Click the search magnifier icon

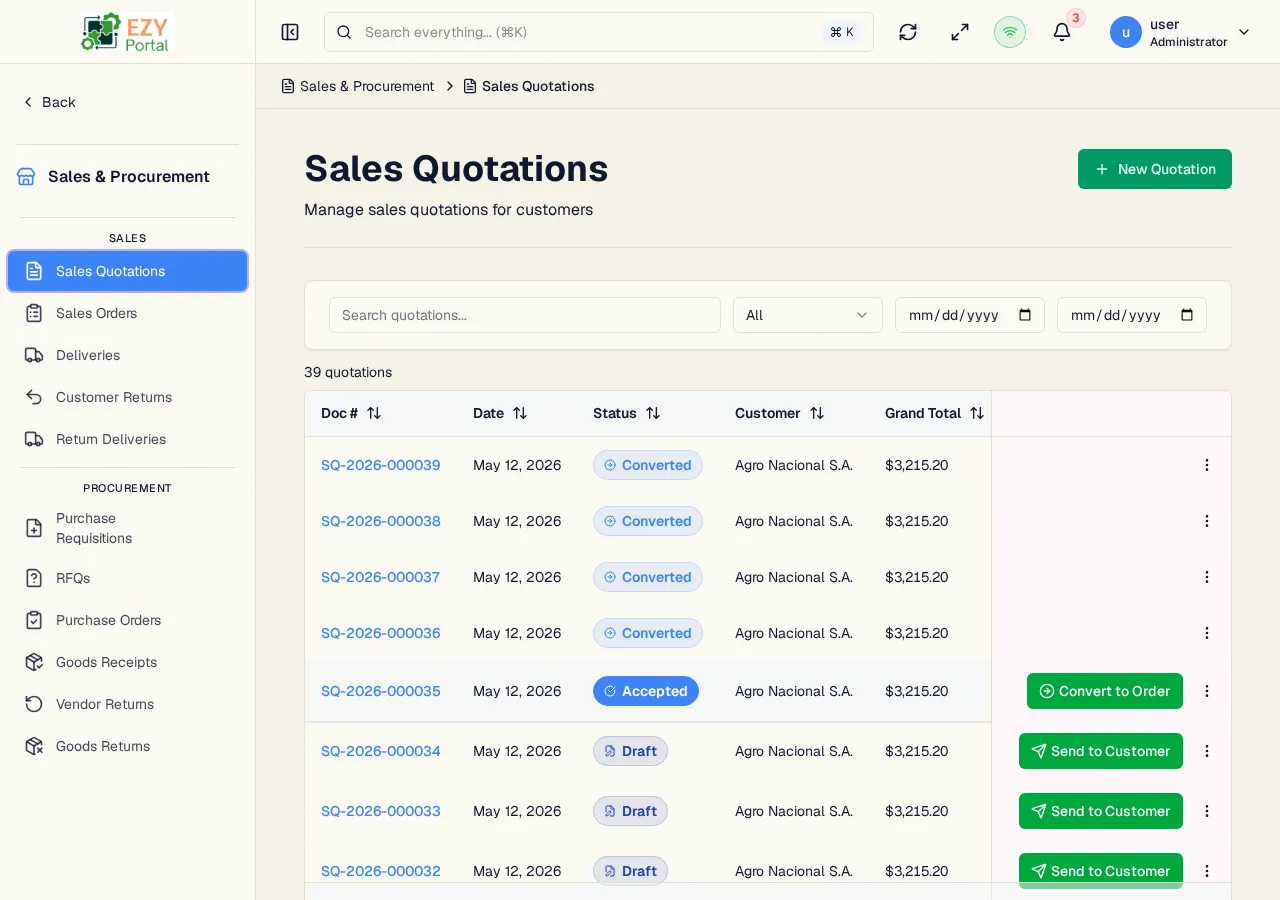pyautogui.click(x=344, y=32)
